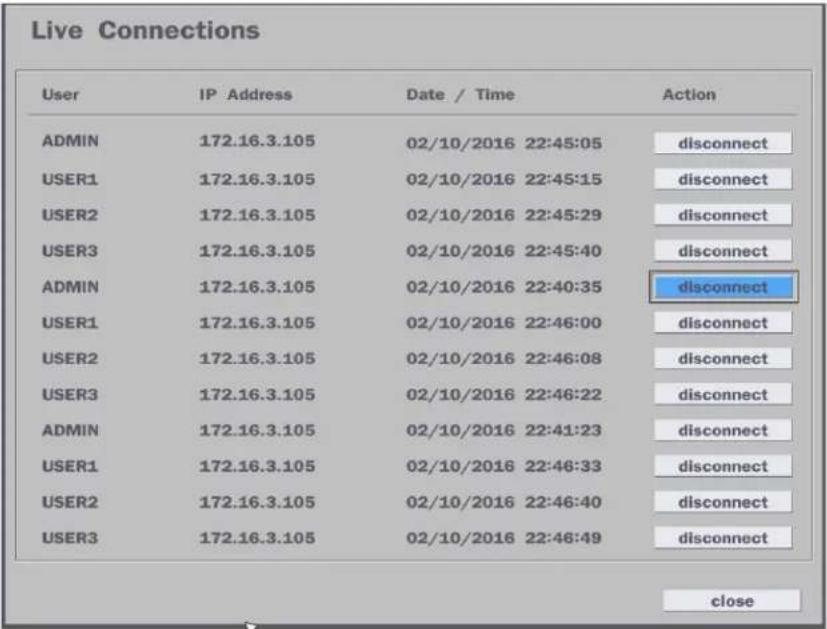Click timestamp 02/10/2016 22:46:22
The height and width of the screenshot is (629, 827).
click(504, 394)
